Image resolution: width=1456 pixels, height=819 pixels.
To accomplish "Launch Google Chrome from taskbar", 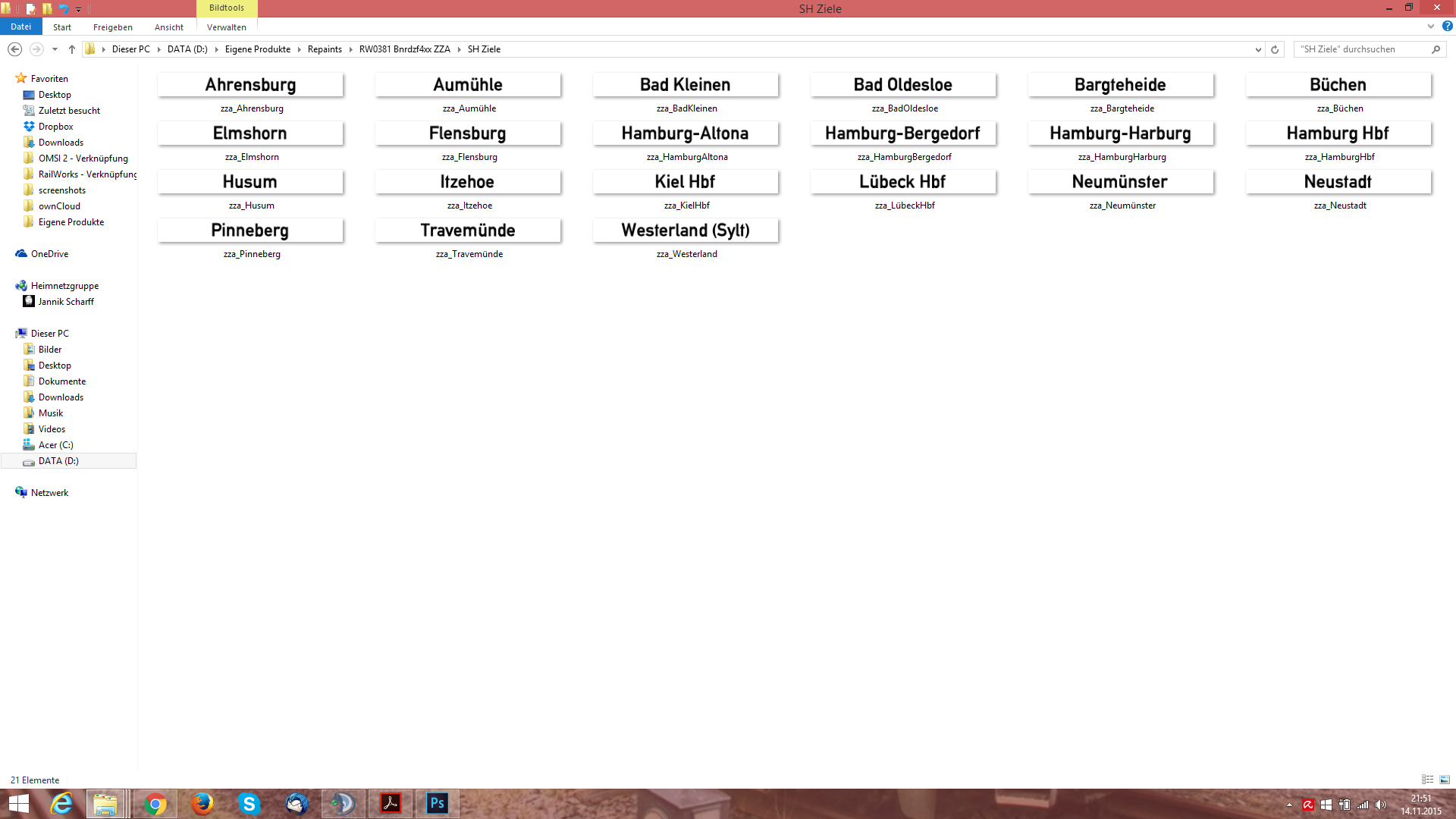I will (155, 804).
